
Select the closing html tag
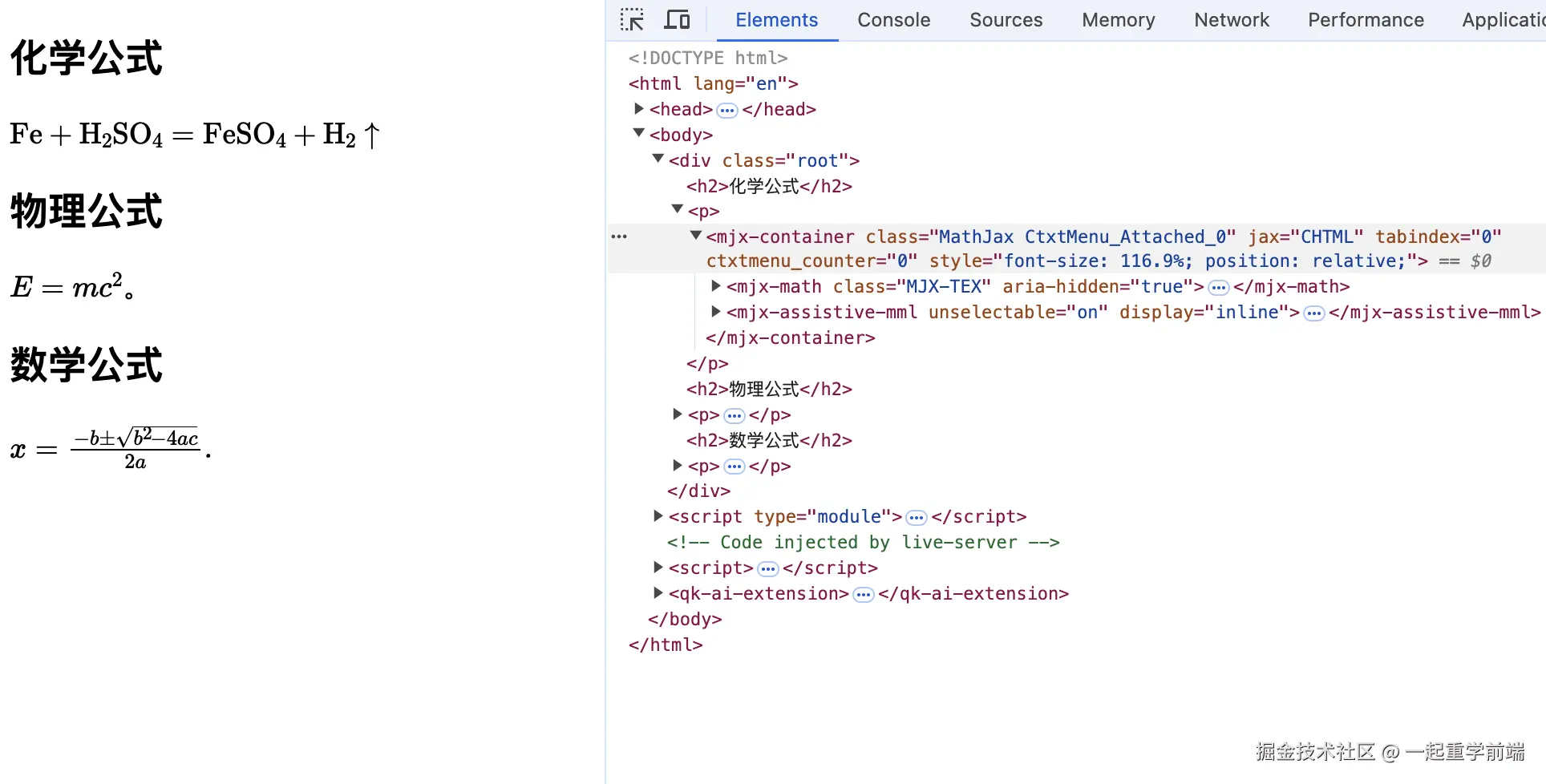(666, 645)
